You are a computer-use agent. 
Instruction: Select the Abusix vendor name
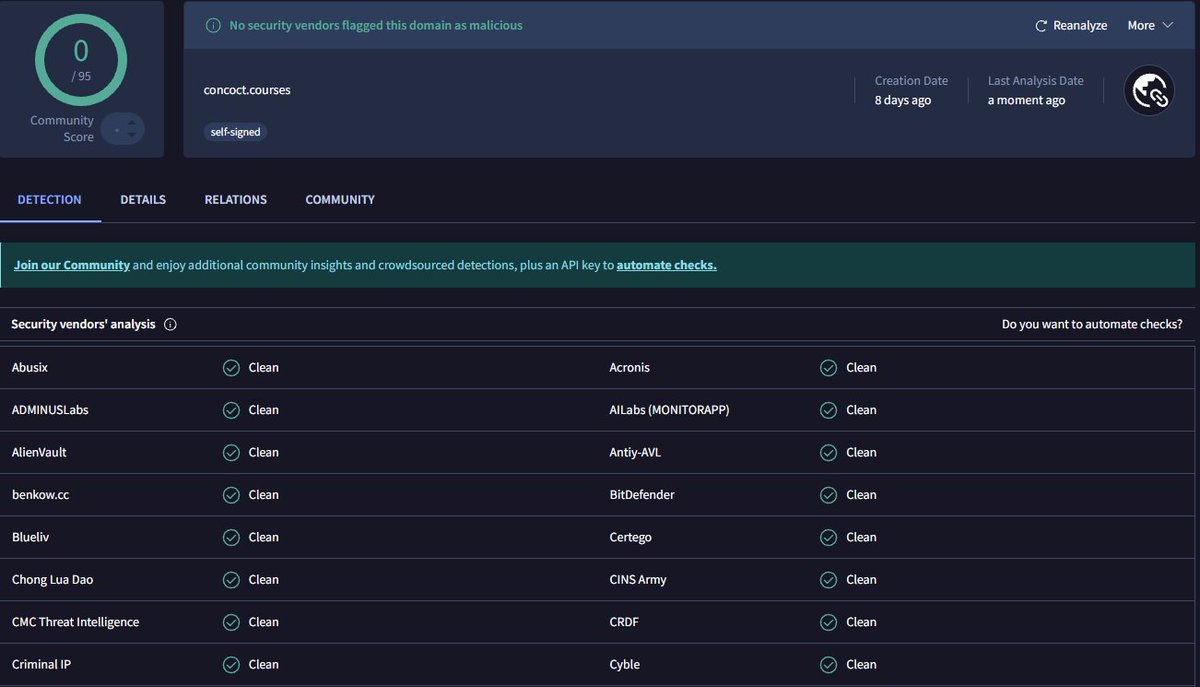30,368
